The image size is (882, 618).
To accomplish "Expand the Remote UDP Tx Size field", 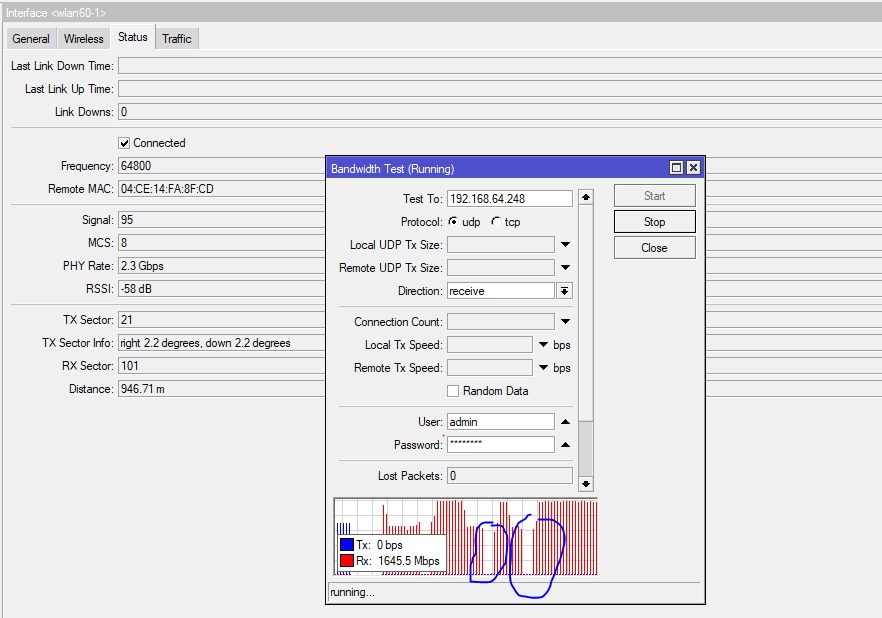I will click(x=565, y=268).
